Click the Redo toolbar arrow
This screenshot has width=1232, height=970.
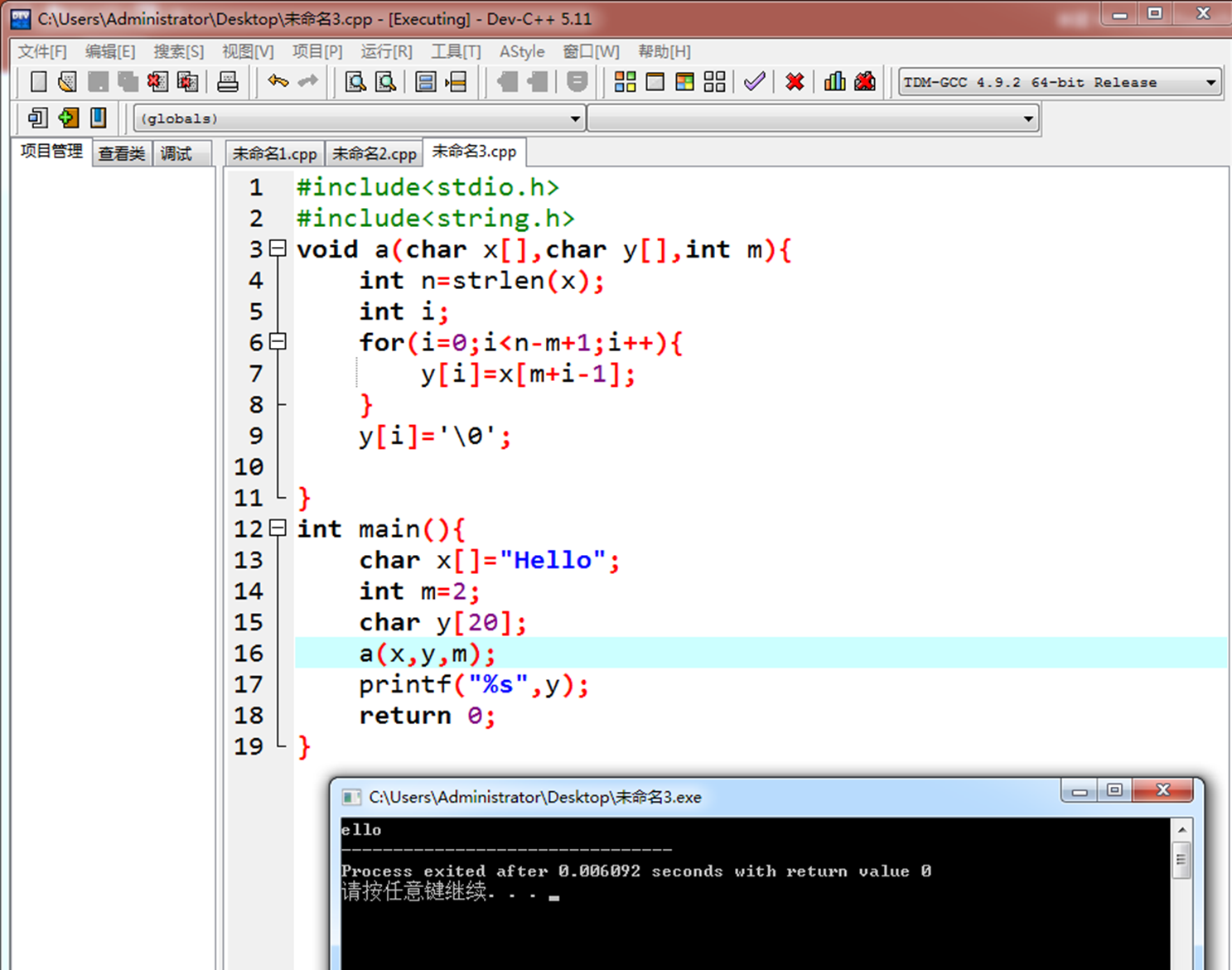coord(307,81)
